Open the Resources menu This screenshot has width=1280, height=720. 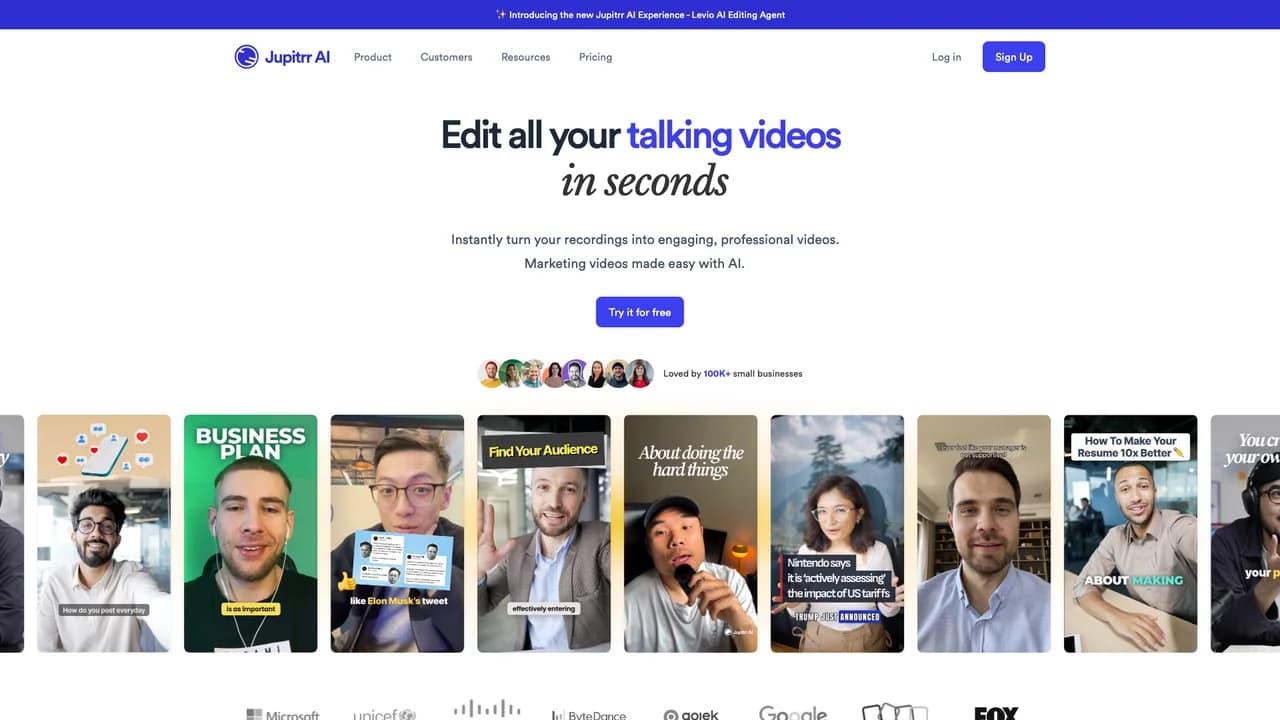click(x=526, y=57)
